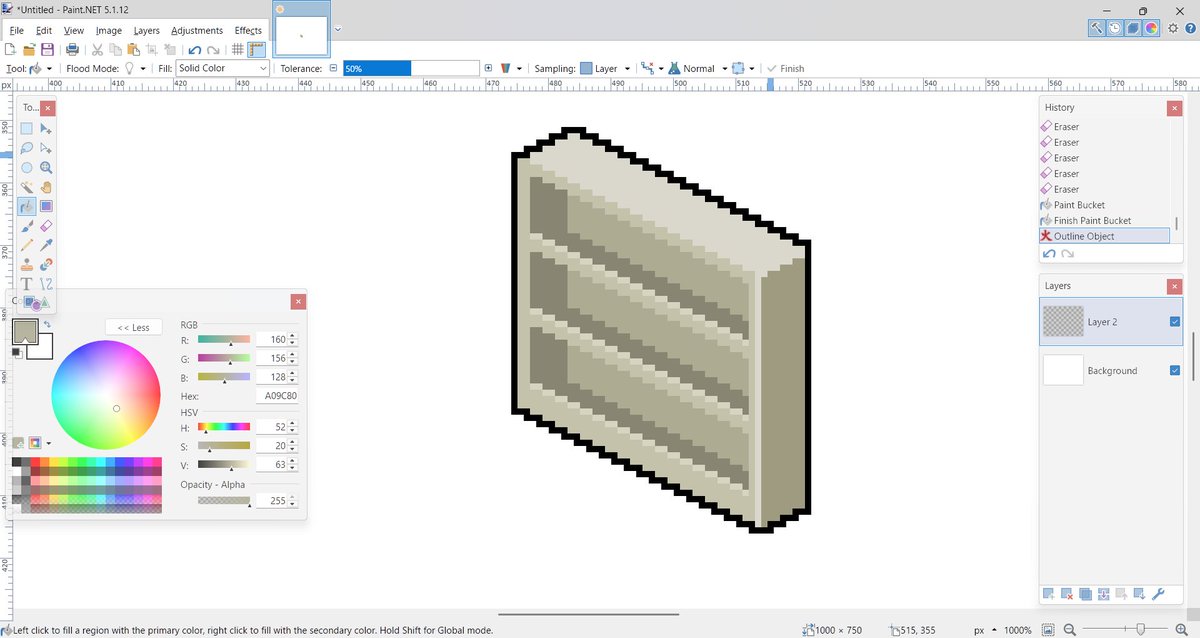Open the Effects menu
This screenshot has width=1200, height=638.
tap(248, 30)
